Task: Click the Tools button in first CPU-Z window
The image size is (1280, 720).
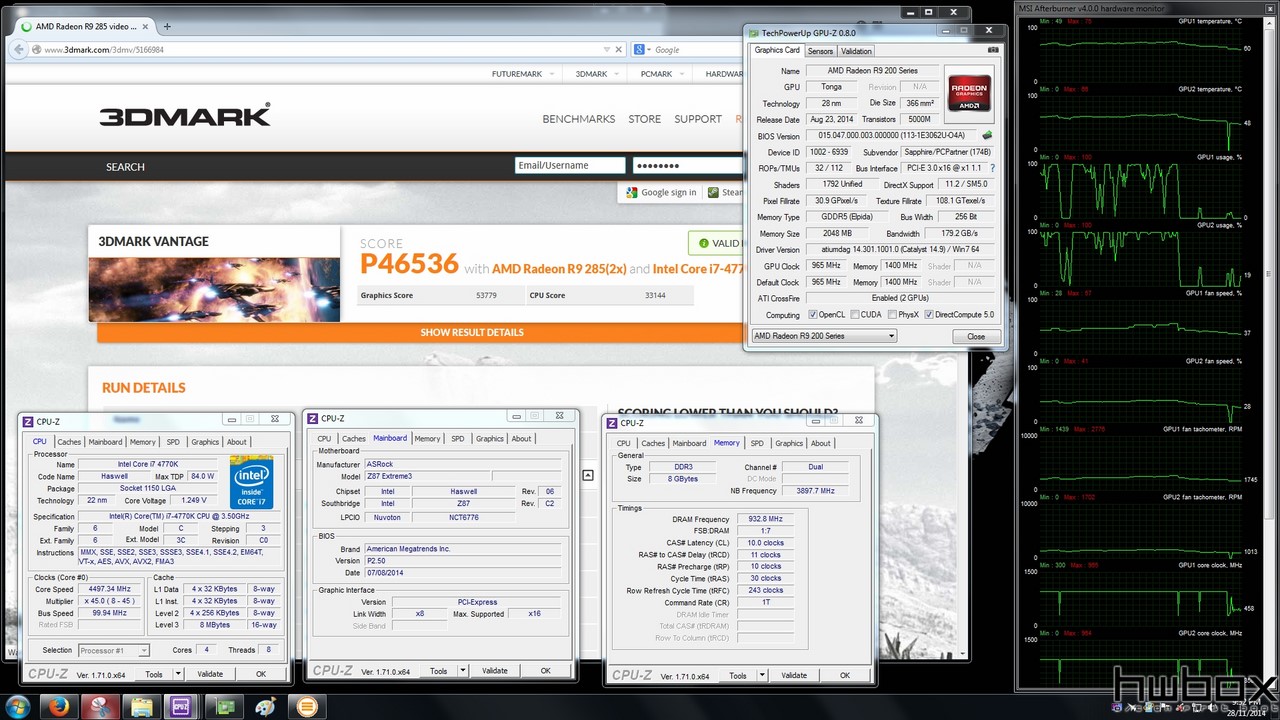Action: click(x=154, y=674)
